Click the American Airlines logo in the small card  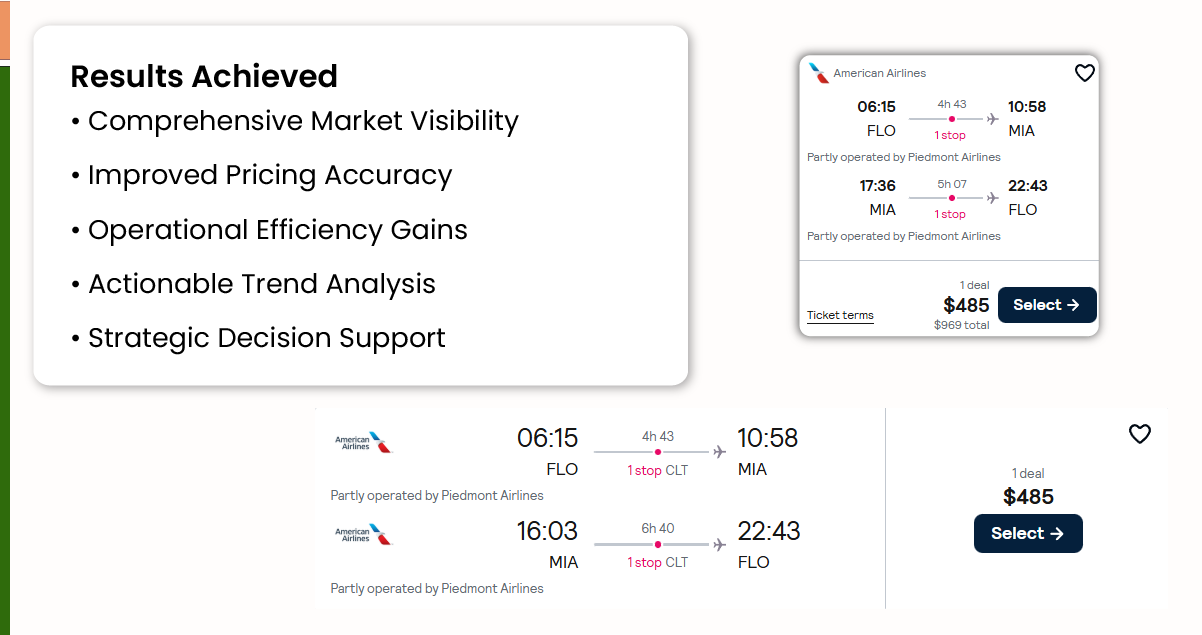click(819, 73)
